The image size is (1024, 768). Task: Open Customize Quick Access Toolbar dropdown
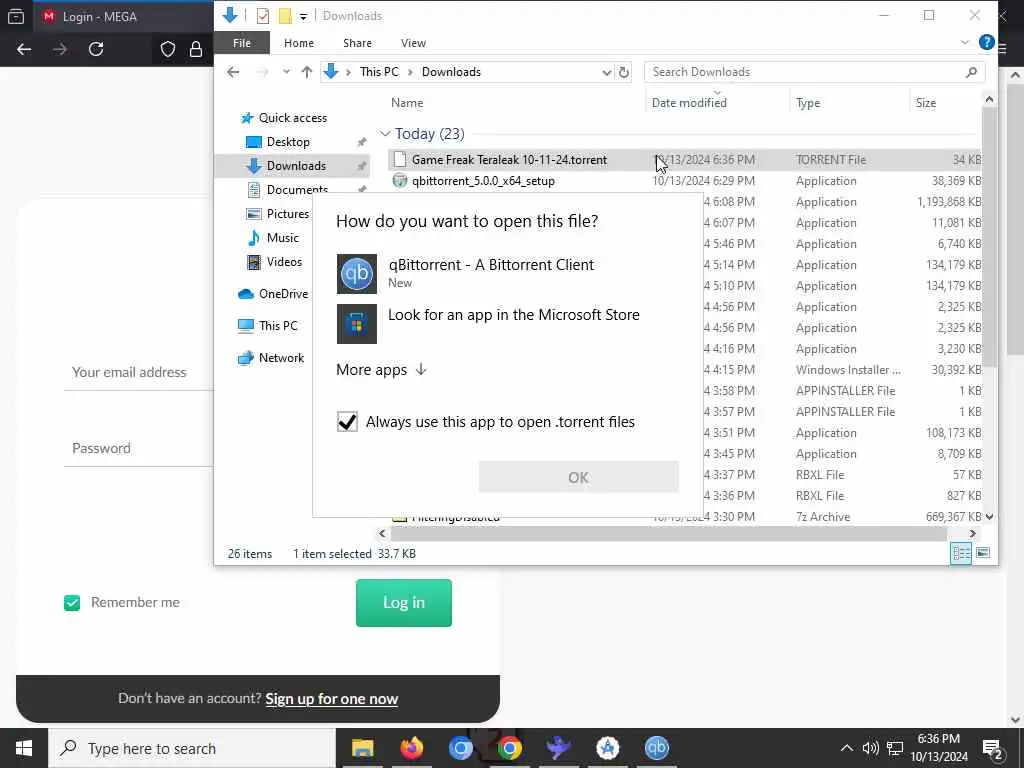pyautogui.click(x=304, y=16)
